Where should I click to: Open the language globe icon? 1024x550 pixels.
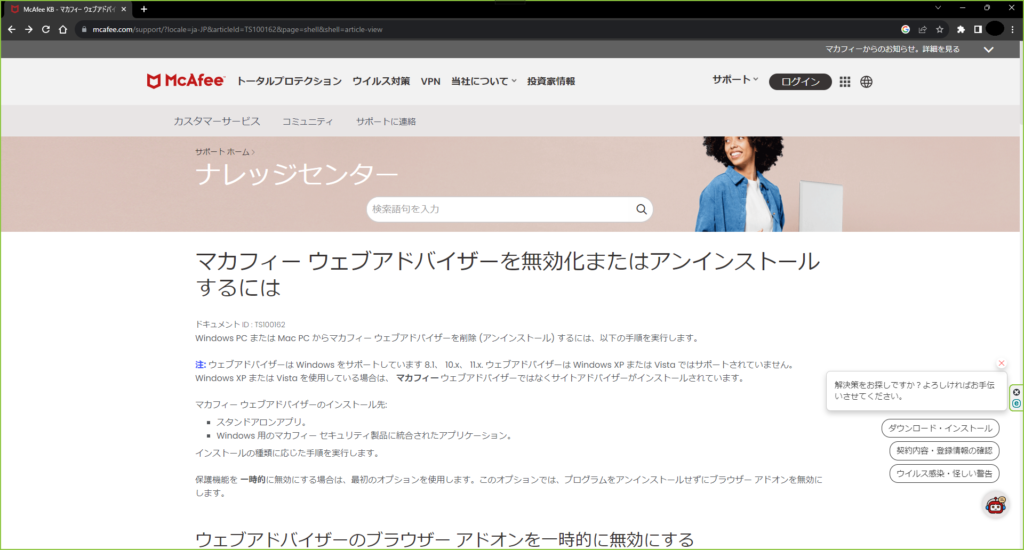pyautogui.click(x=866, y=82)
